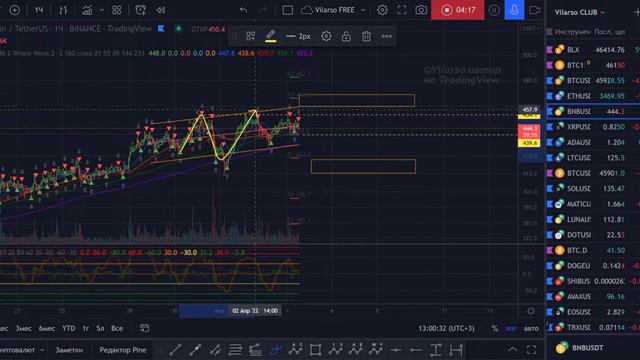
Task: Stop the recording at 04:17
Action: click(x=458, y=10)
